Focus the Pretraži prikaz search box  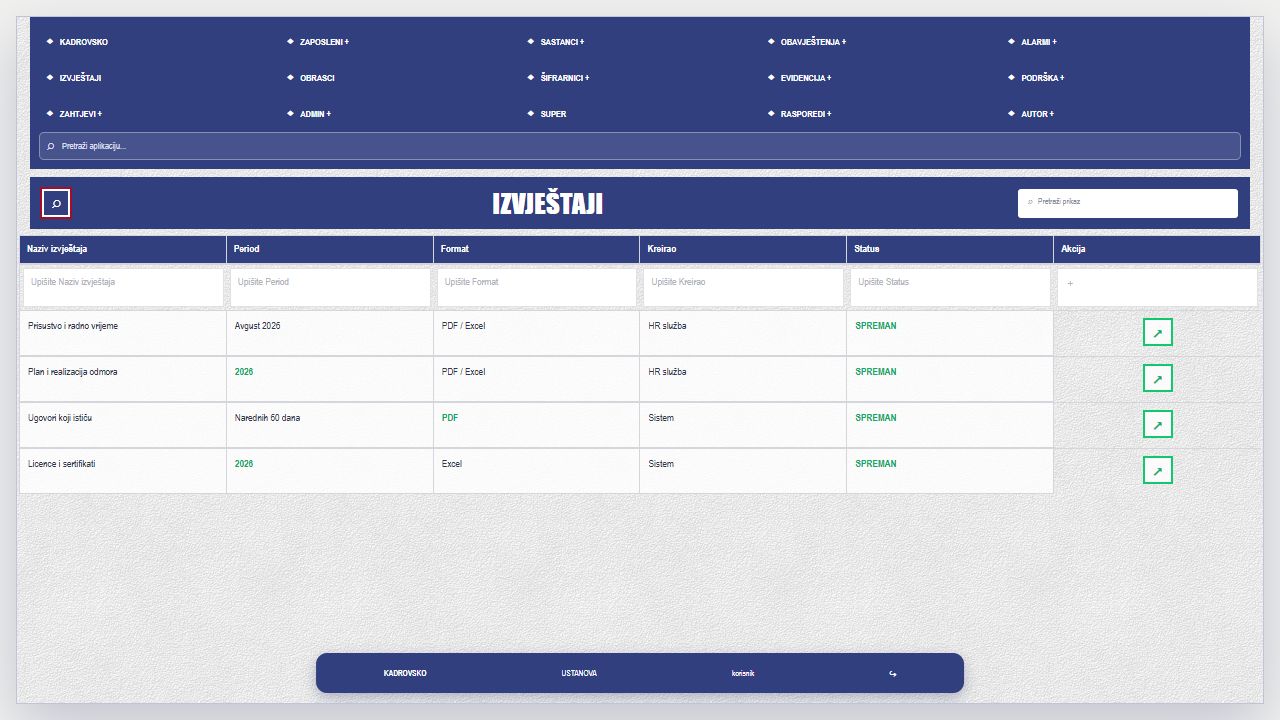pyautogui.click(x=1128, y=203)
